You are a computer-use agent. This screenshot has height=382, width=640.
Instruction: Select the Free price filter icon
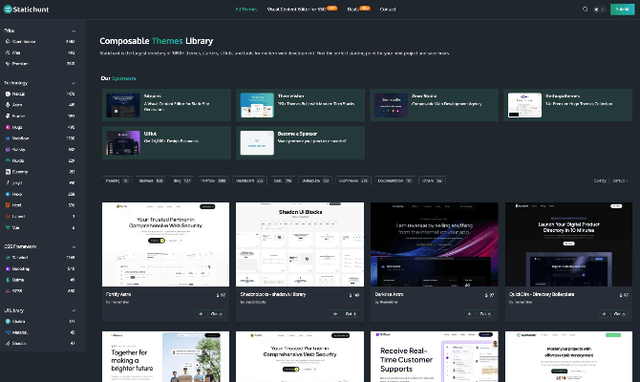coord(7,52)
